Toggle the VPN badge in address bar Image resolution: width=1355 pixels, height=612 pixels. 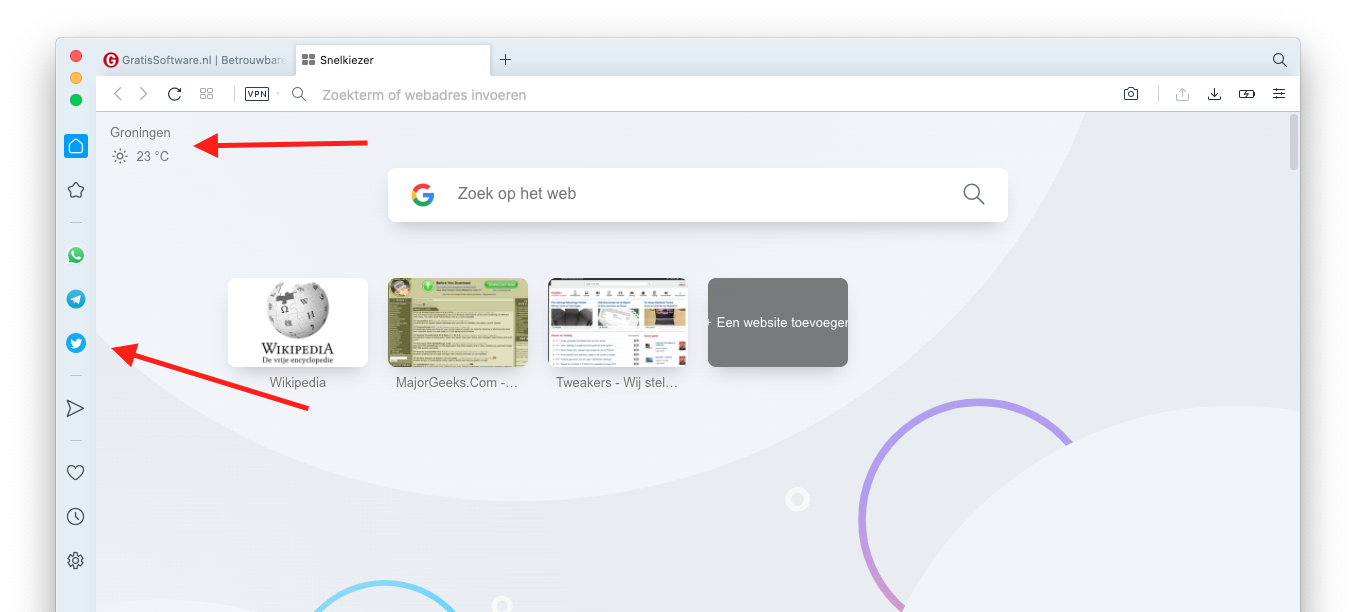pos(257,94)
